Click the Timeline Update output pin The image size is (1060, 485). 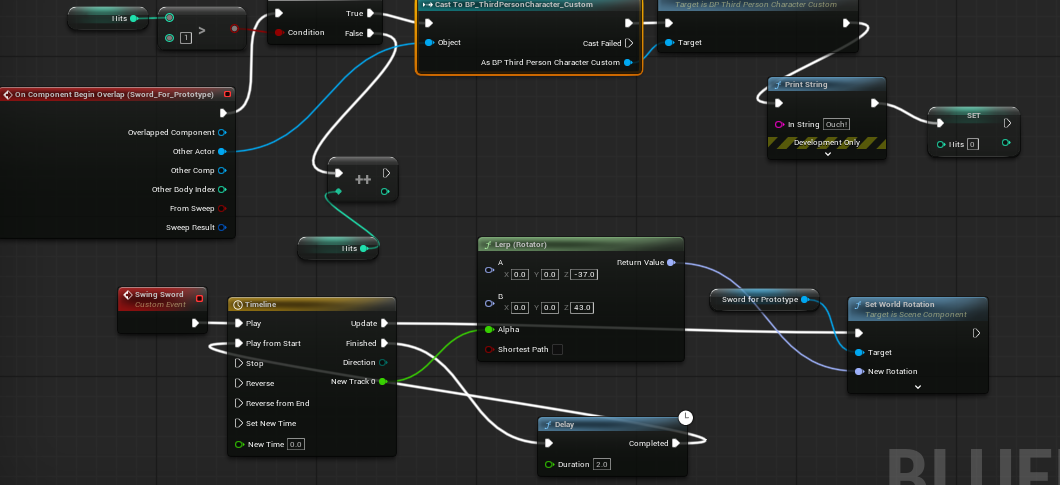(x=385, y=323)
